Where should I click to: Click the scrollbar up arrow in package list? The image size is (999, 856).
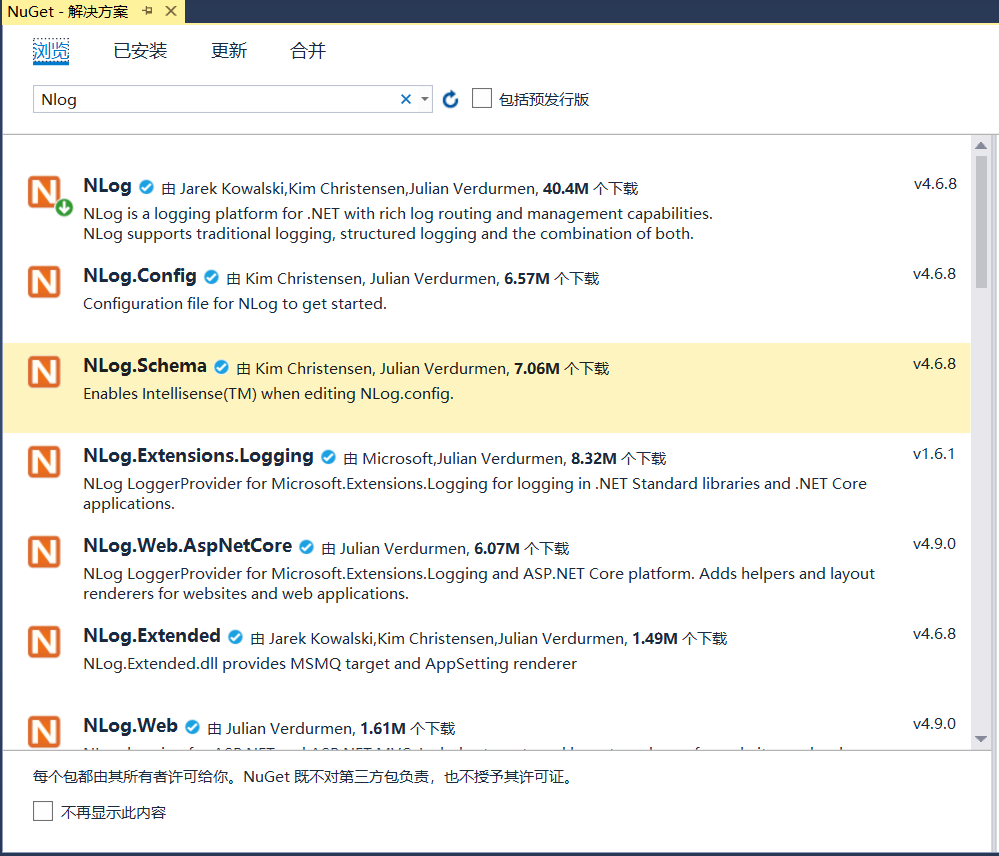click(x=981, y=146)
